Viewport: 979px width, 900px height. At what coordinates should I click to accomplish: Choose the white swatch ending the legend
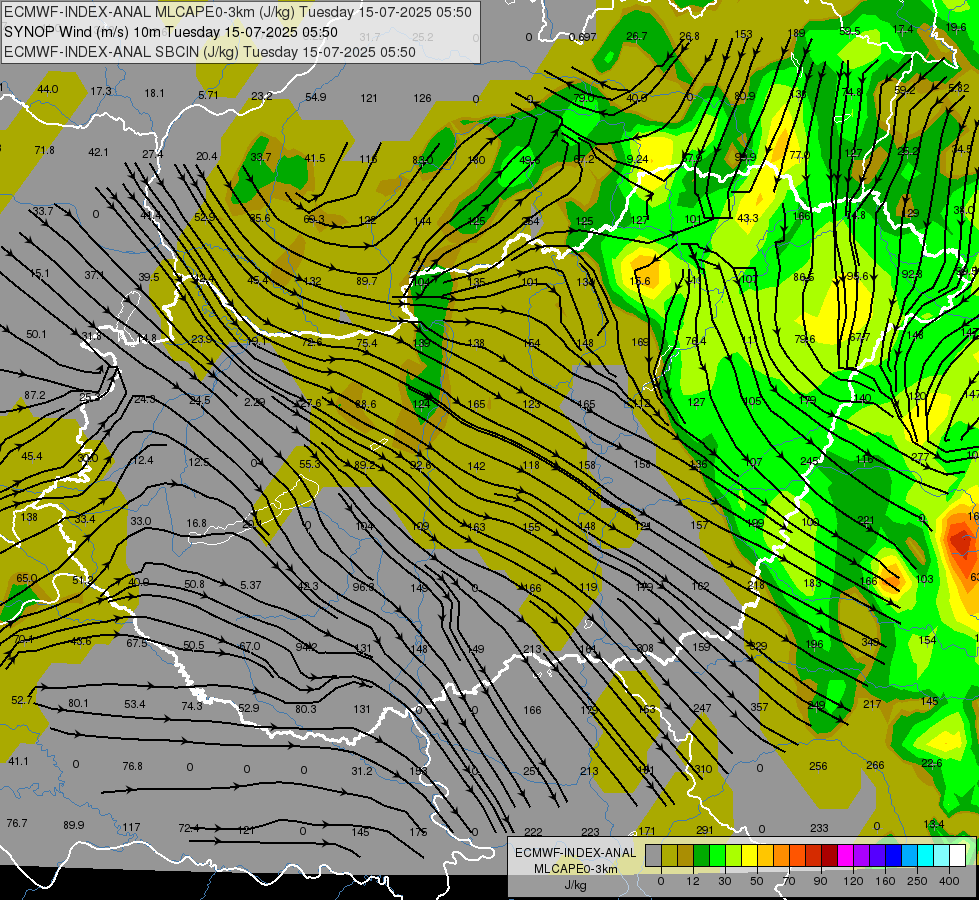pos(958,855)
